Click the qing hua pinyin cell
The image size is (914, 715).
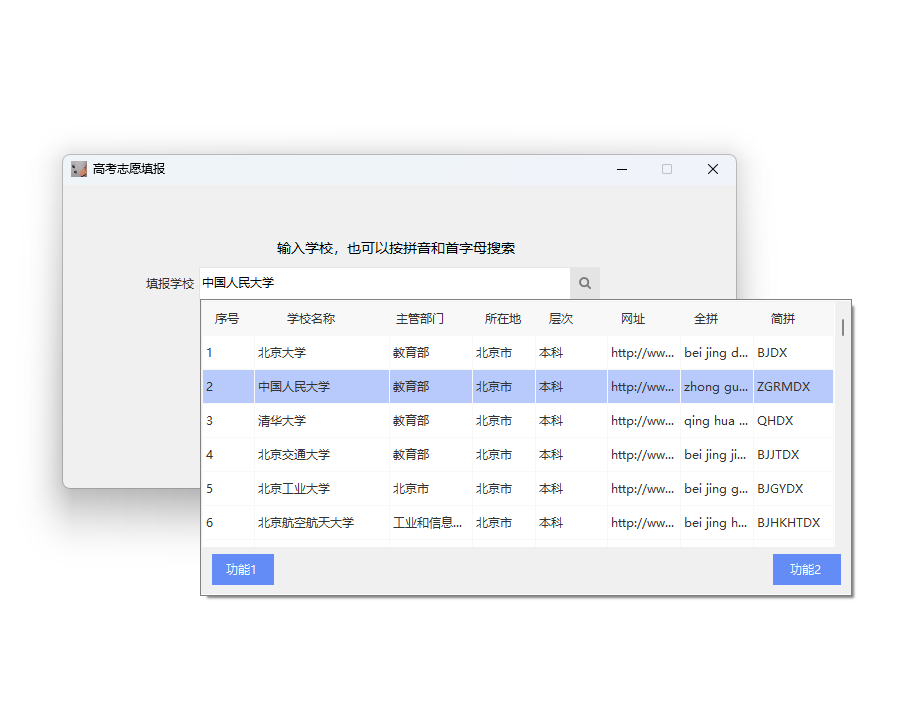(716, 421)
